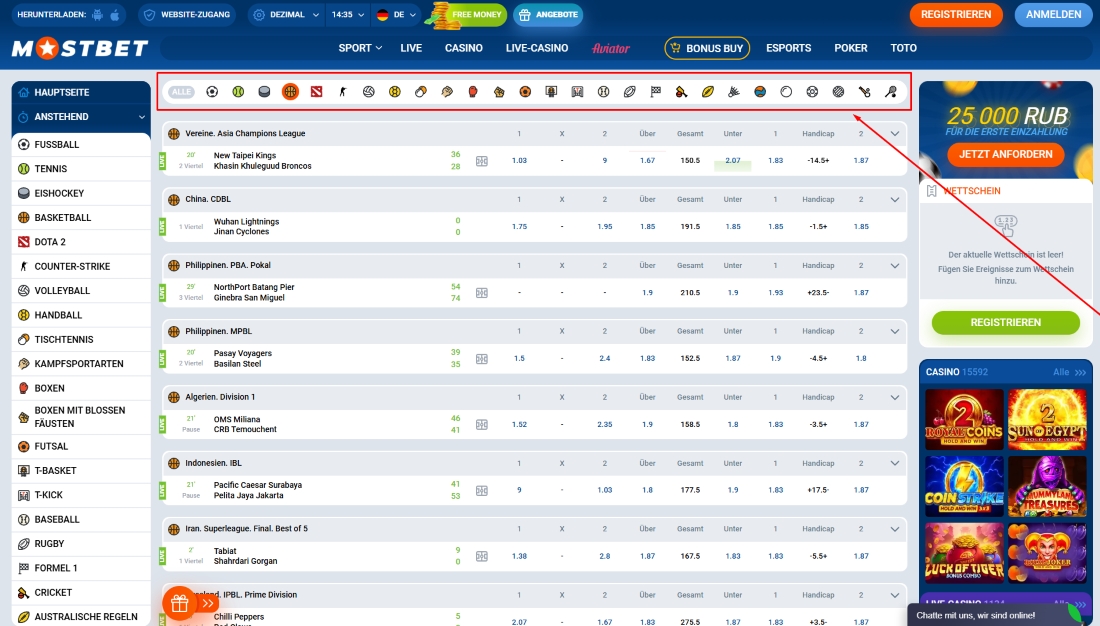
Task: Click the green Registrieren button in Wettschein
Action: click(x=1005, y=322)
